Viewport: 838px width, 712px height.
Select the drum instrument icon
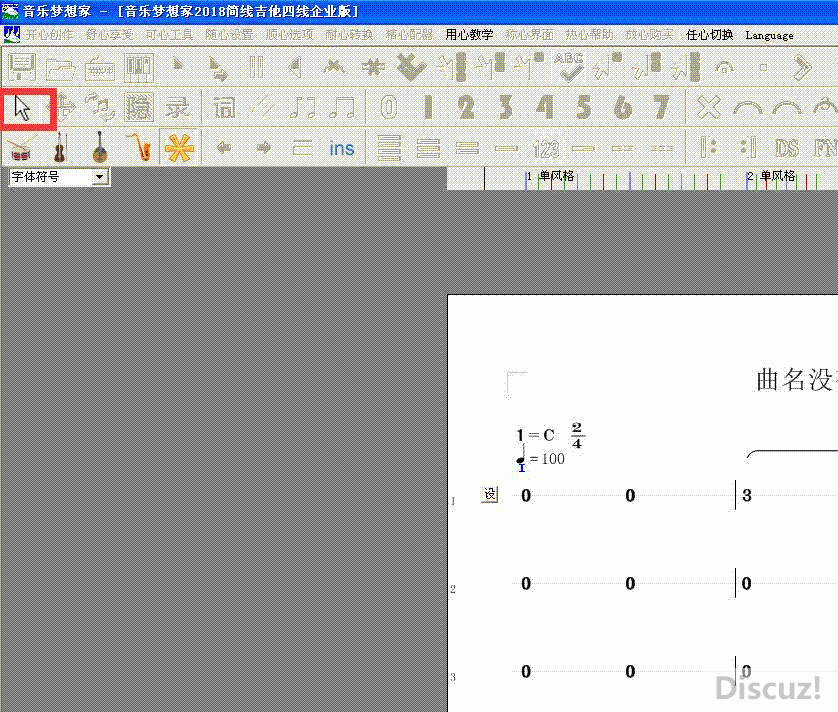coord(22,148)
